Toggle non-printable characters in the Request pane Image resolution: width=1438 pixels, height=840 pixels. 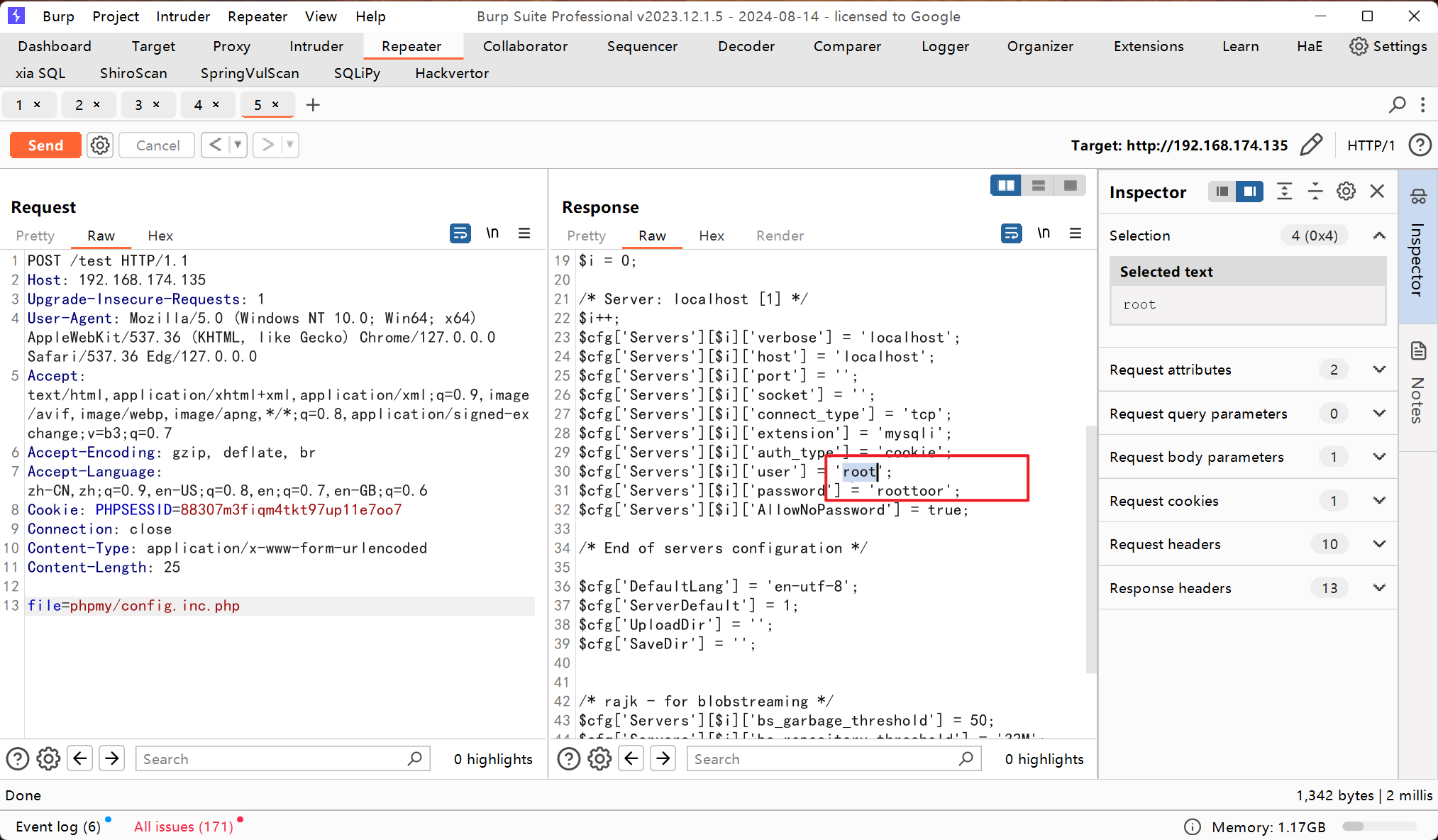click(492, 233)
